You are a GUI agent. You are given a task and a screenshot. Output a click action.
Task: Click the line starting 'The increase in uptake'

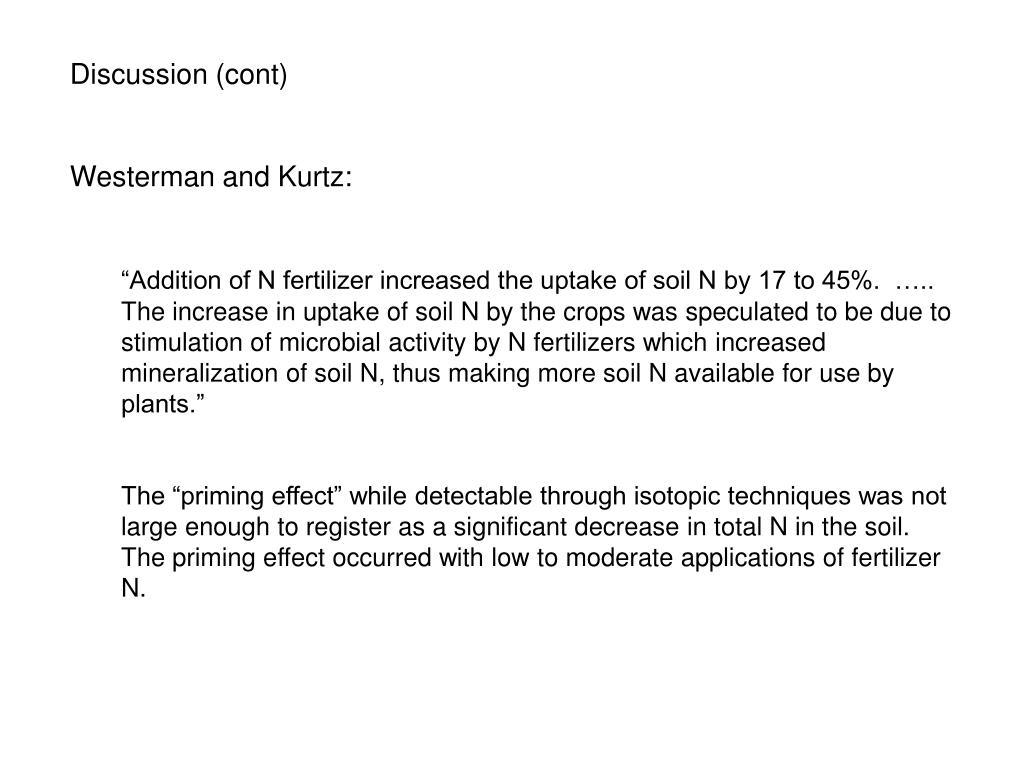[536, 312]
